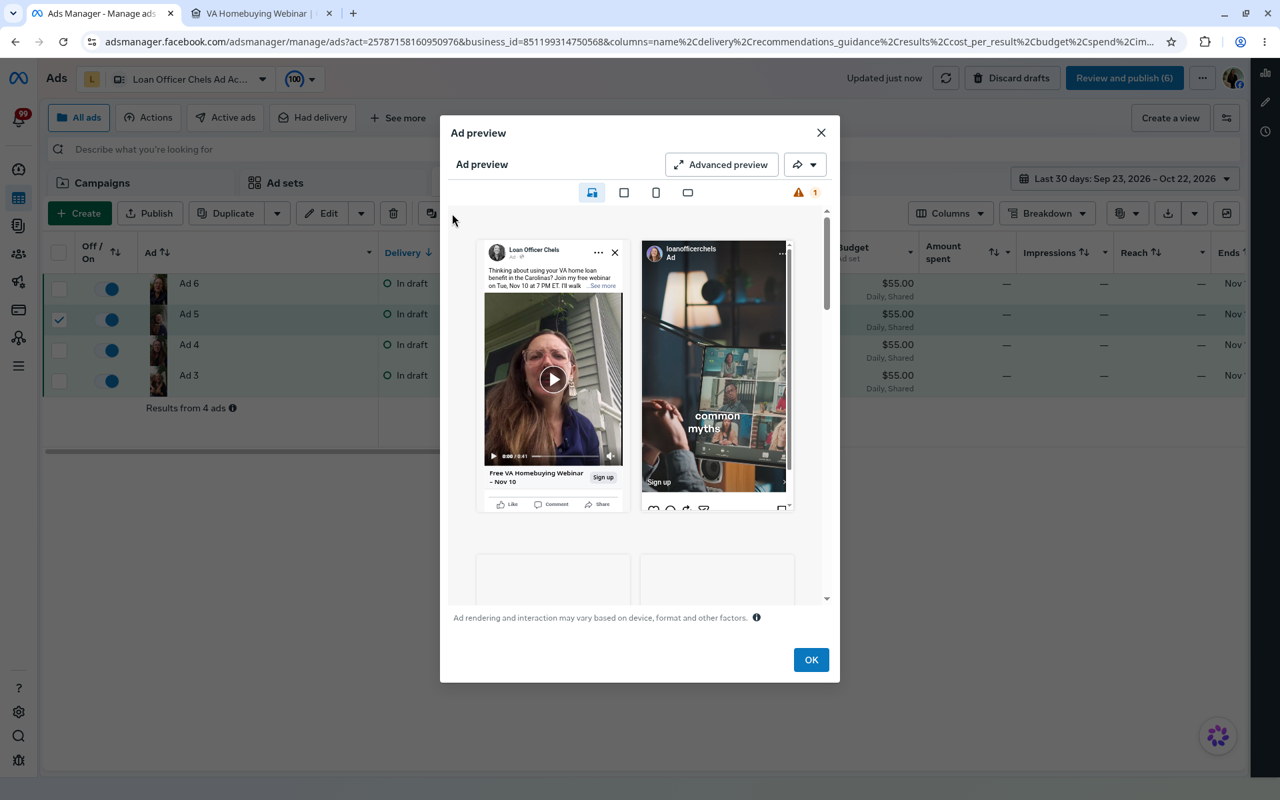Delete the selected ad with the trash icon

[393, 213]
